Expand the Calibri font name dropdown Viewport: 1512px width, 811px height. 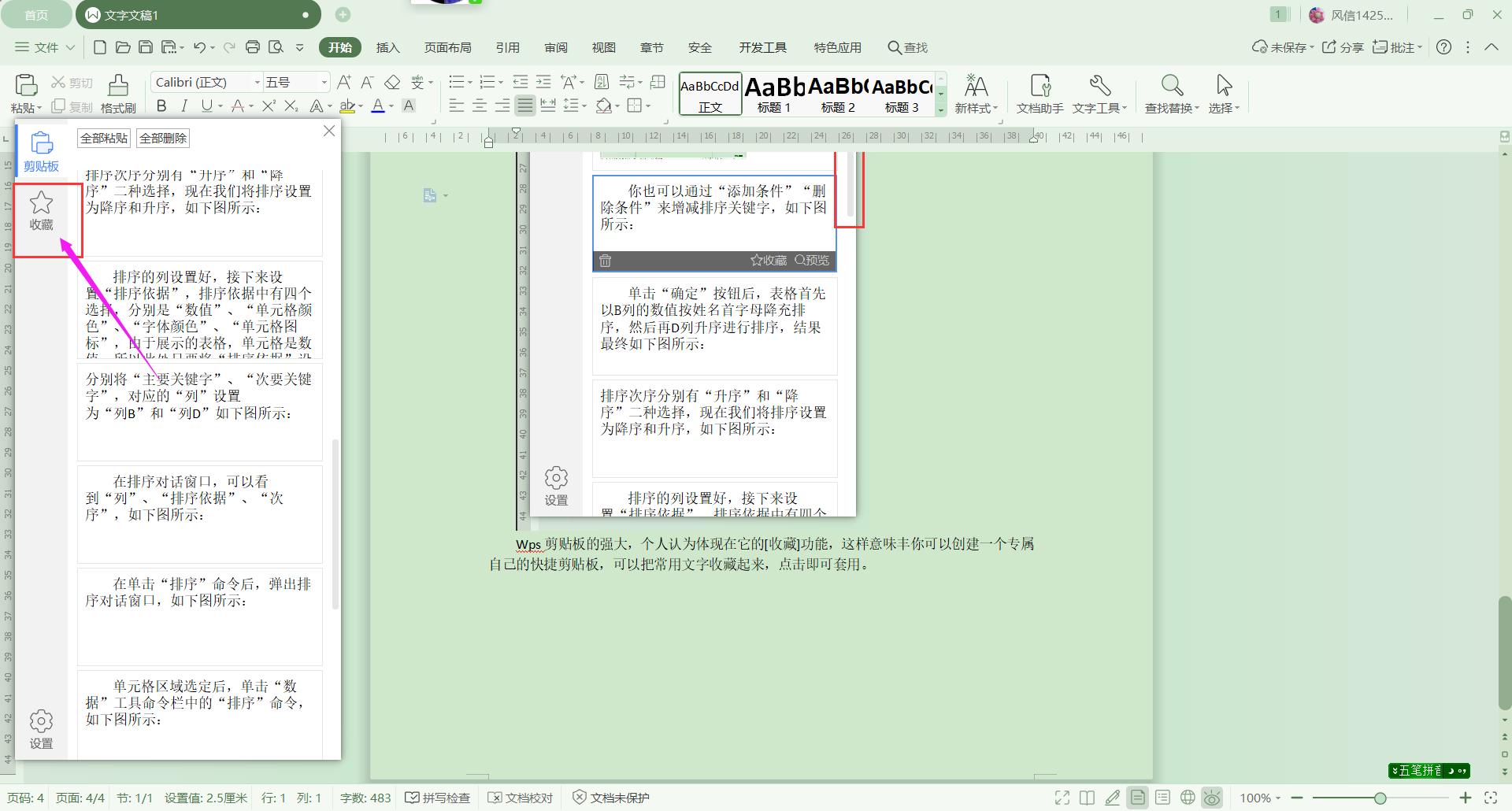[x=257, y=83]
